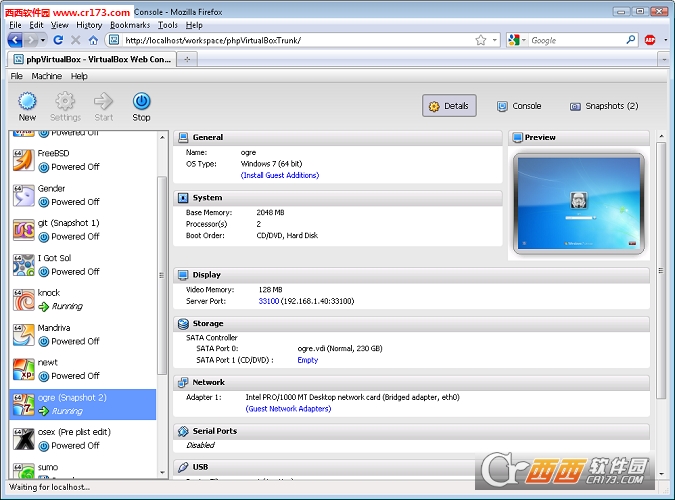Open the Firefox Tools menu
Image resolution: width=675 pixels, height=500 pixels.
167,25
